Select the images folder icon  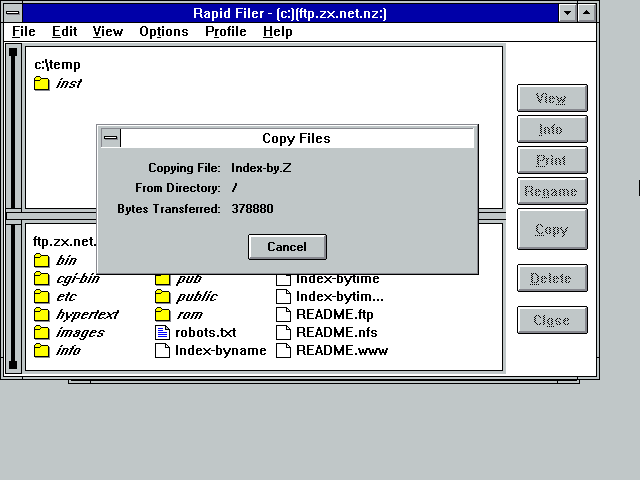tap(42, 332)
